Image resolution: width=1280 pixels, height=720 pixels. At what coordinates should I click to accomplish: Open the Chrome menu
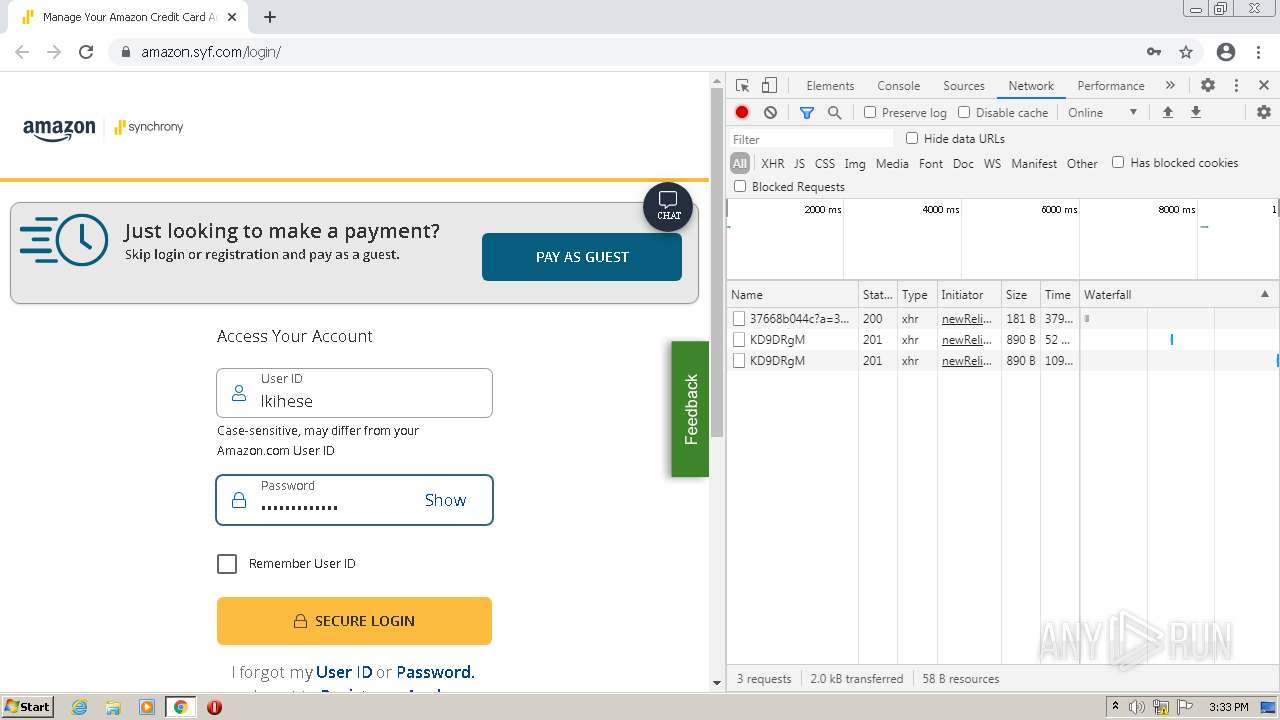pos(1257,52)
